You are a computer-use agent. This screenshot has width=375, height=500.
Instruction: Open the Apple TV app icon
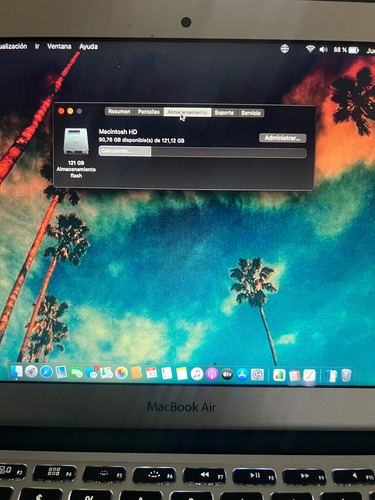pos(227,375)
